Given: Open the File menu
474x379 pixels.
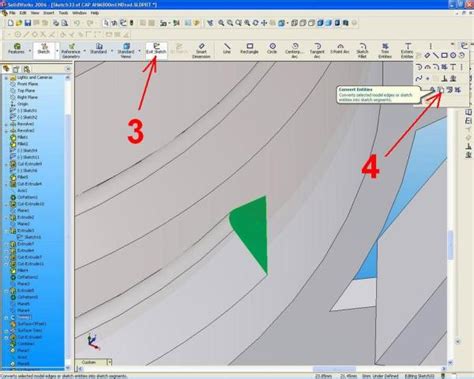Looking at the screenshot, I should click(12, 13).
